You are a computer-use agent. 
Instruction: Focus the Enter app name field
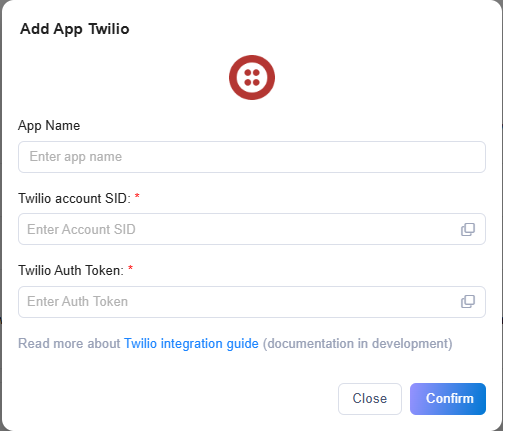[252, 157]
